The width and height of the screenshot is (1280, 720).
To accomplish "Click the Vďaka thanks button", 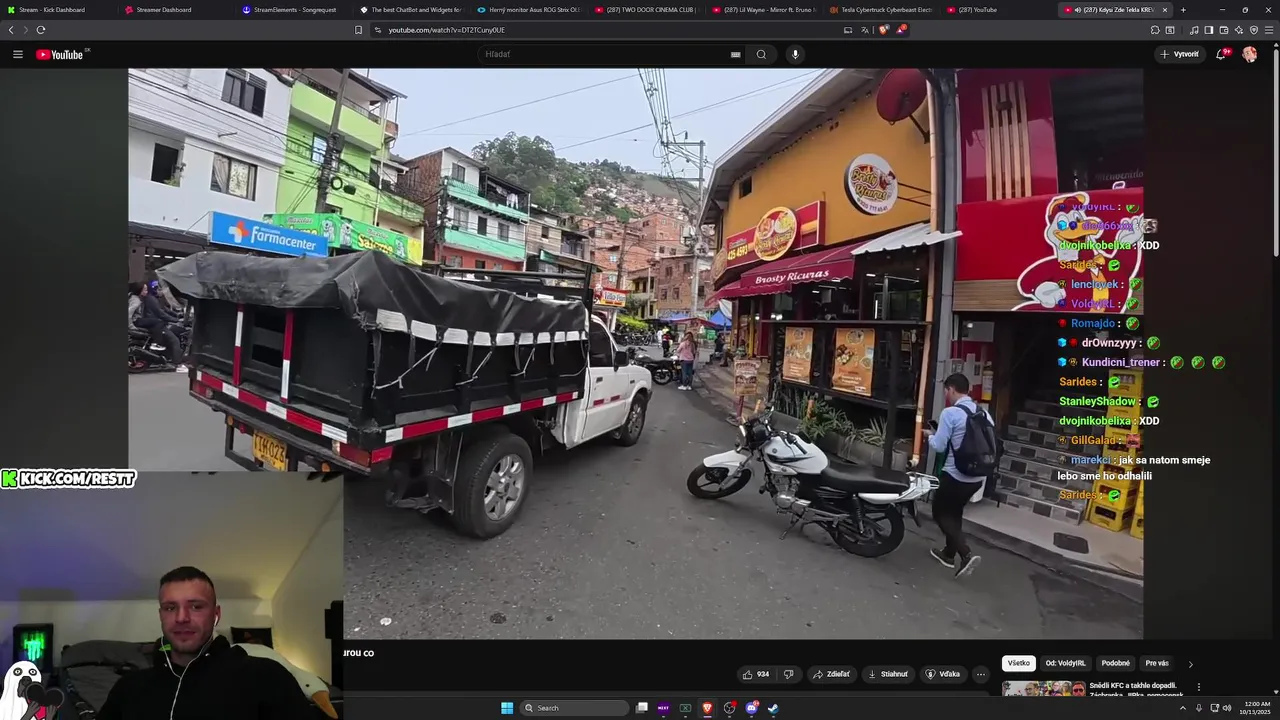I will (942, 674).
